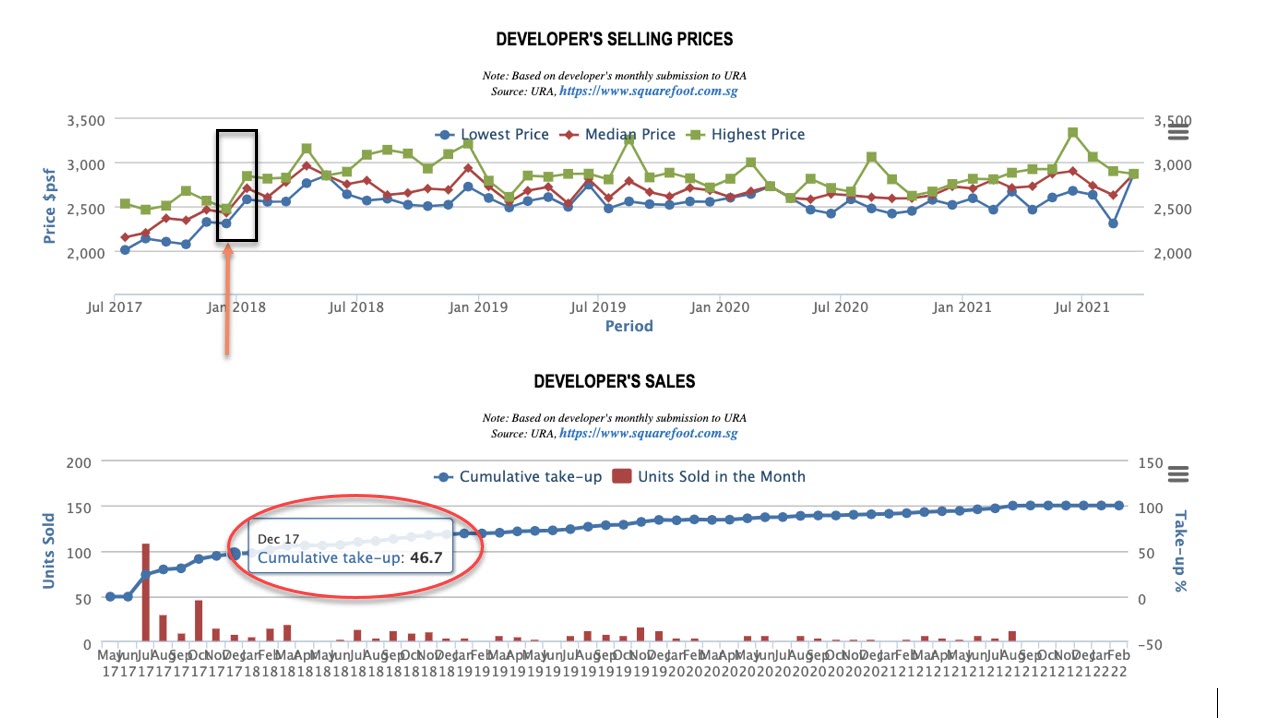Click the Period x-axis label
This screenshot has width=1261, height=724.
tap(629, 326)
